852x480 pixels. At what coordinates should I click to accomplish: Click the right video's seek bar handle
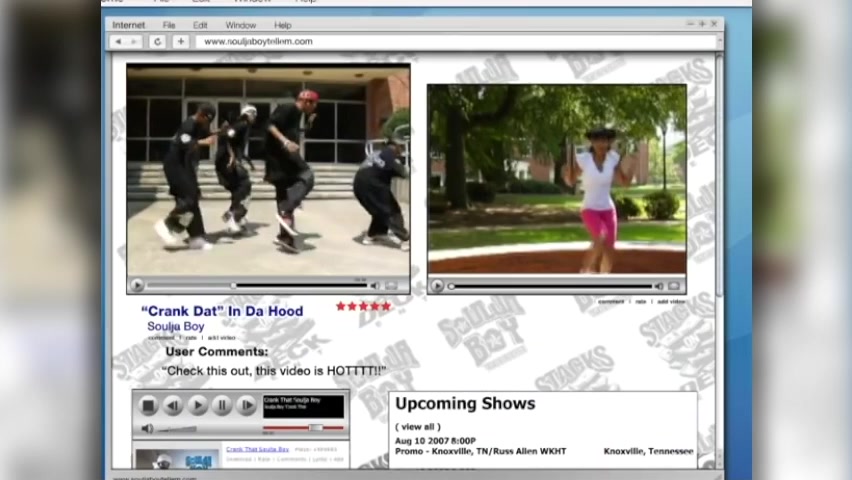pyautogui.click(x=451, y=286)
